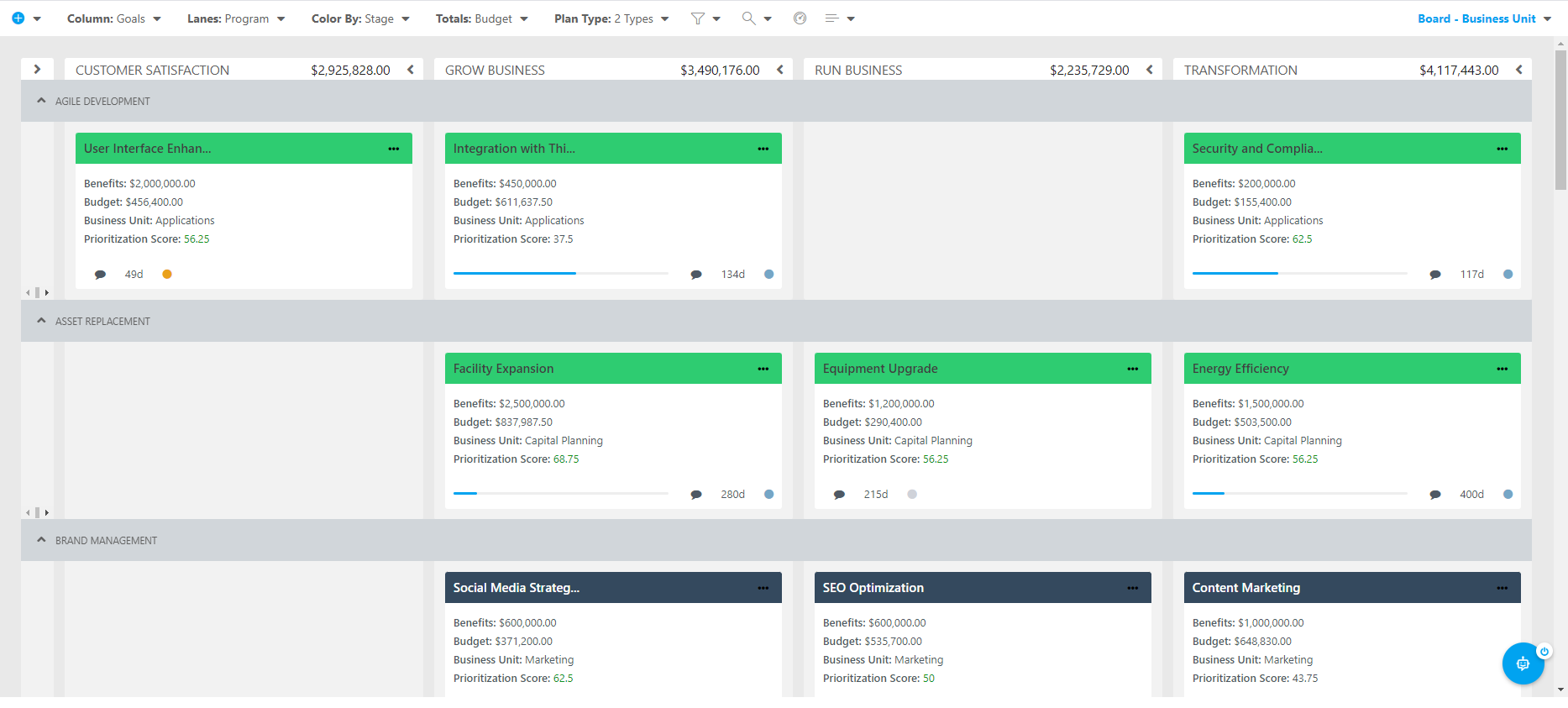1568x708 pixels.
Task: Click orange status dot on User Interface card
Action: click(167, 274)
